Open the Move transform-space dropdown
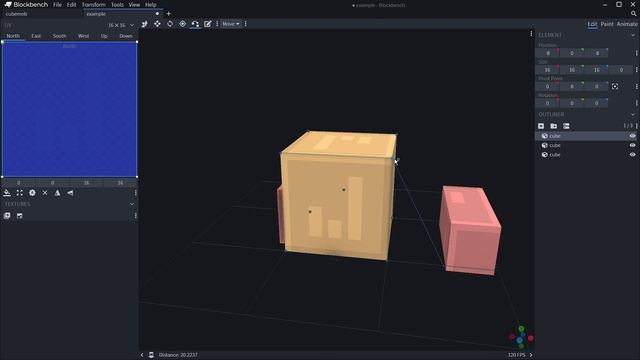 (x=231, y=24)
